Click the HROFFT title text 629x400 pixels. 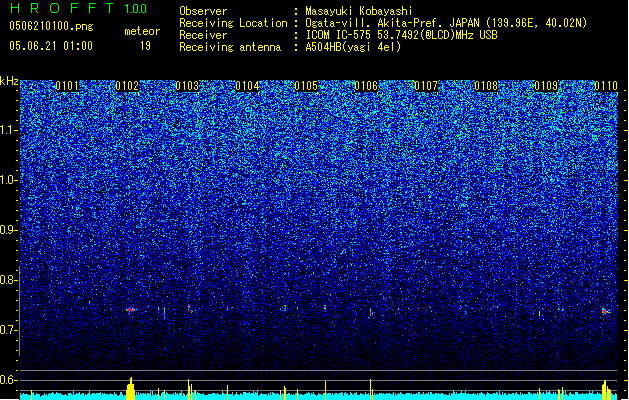point(62,8)
